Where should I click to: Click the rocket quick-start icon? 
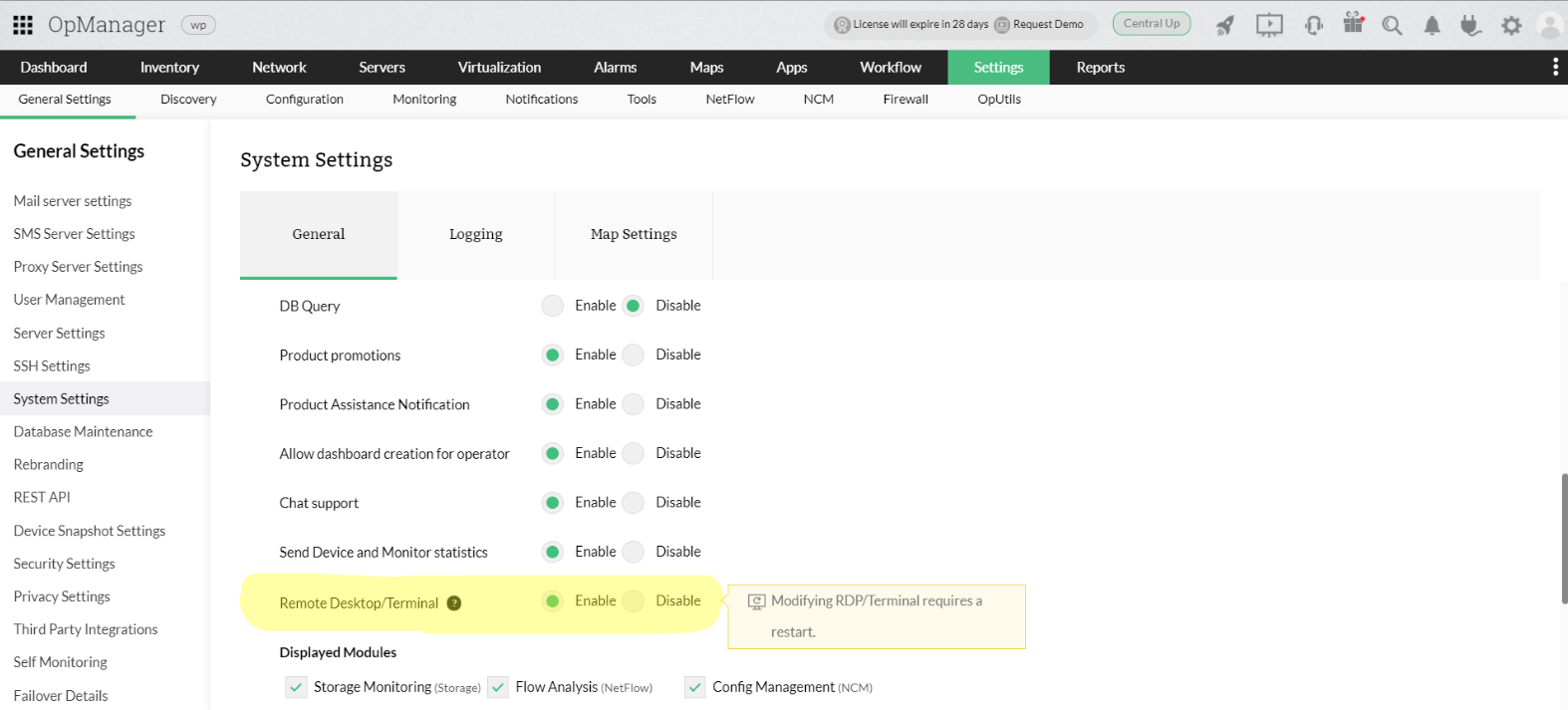(x=1225, y=26)
